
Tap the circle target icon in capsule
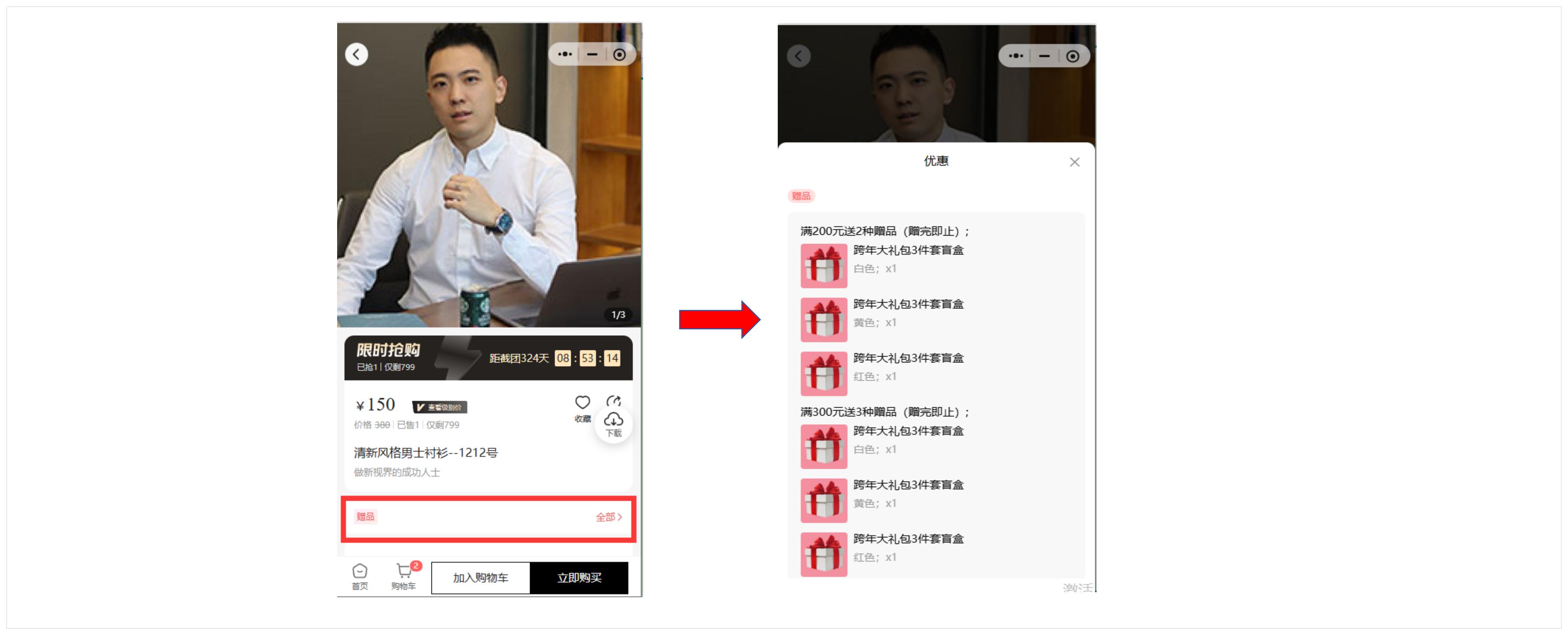(x=619, y=55)
